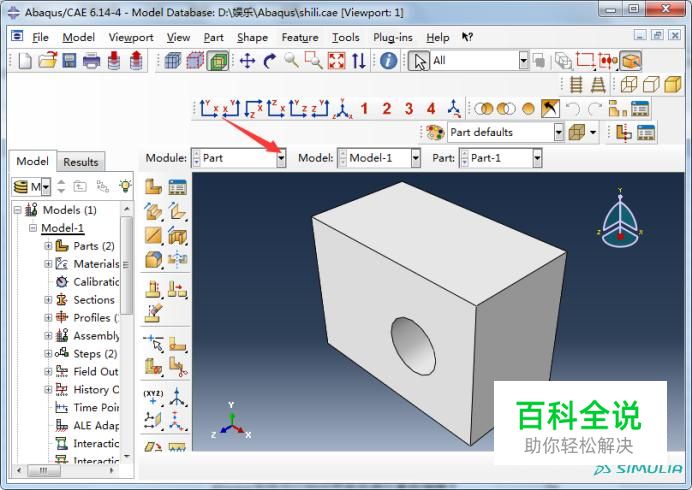Click the Create Round or Fillet tool
692x490 pixels.
153,260
